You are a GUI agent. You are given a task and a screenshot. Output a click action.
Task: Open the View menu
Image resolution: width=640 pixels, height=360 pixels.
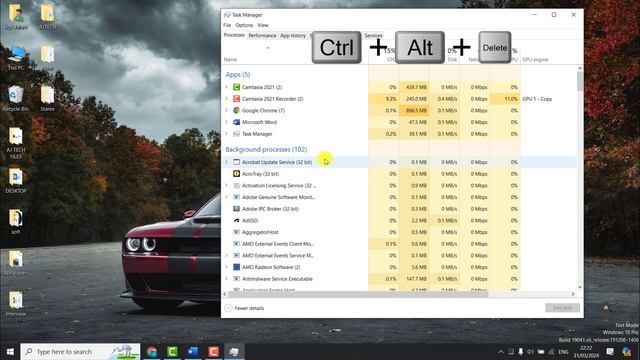(263, 25)
